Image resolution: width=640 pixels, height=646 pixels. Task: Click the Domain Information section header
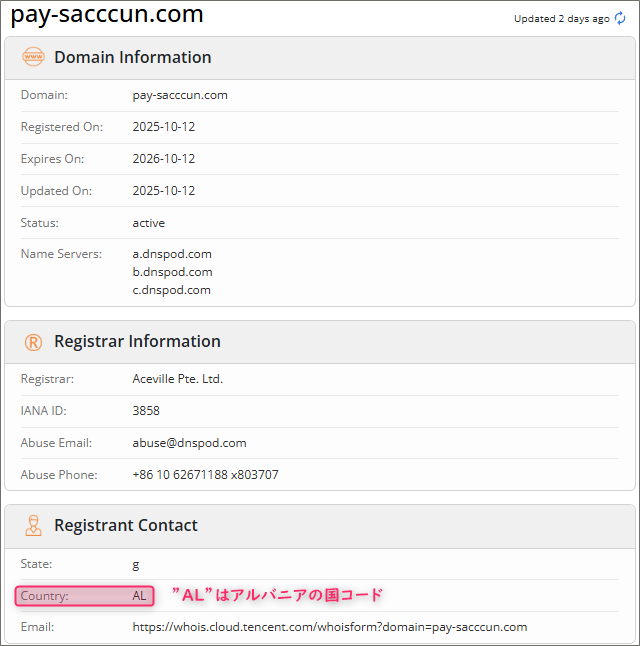(132, 57)
